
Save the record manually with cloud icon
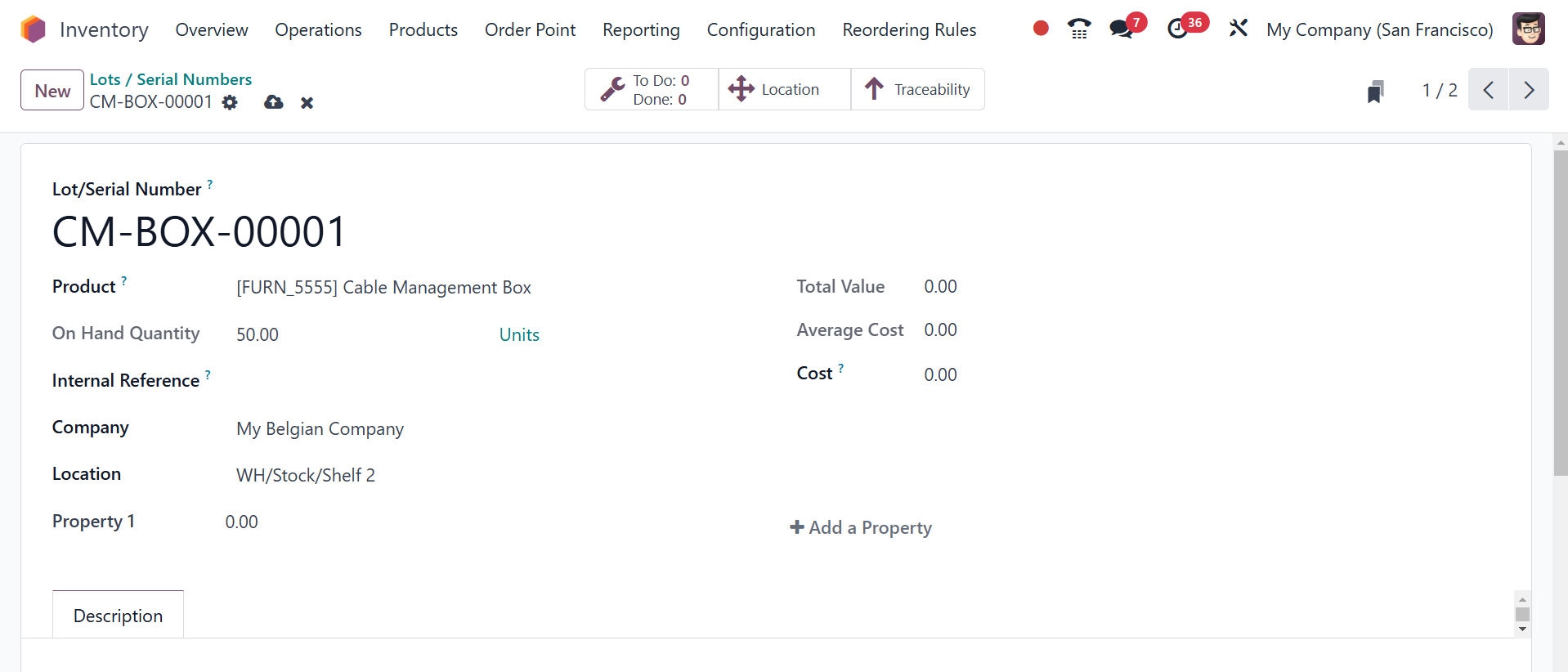tap(274, 102)
